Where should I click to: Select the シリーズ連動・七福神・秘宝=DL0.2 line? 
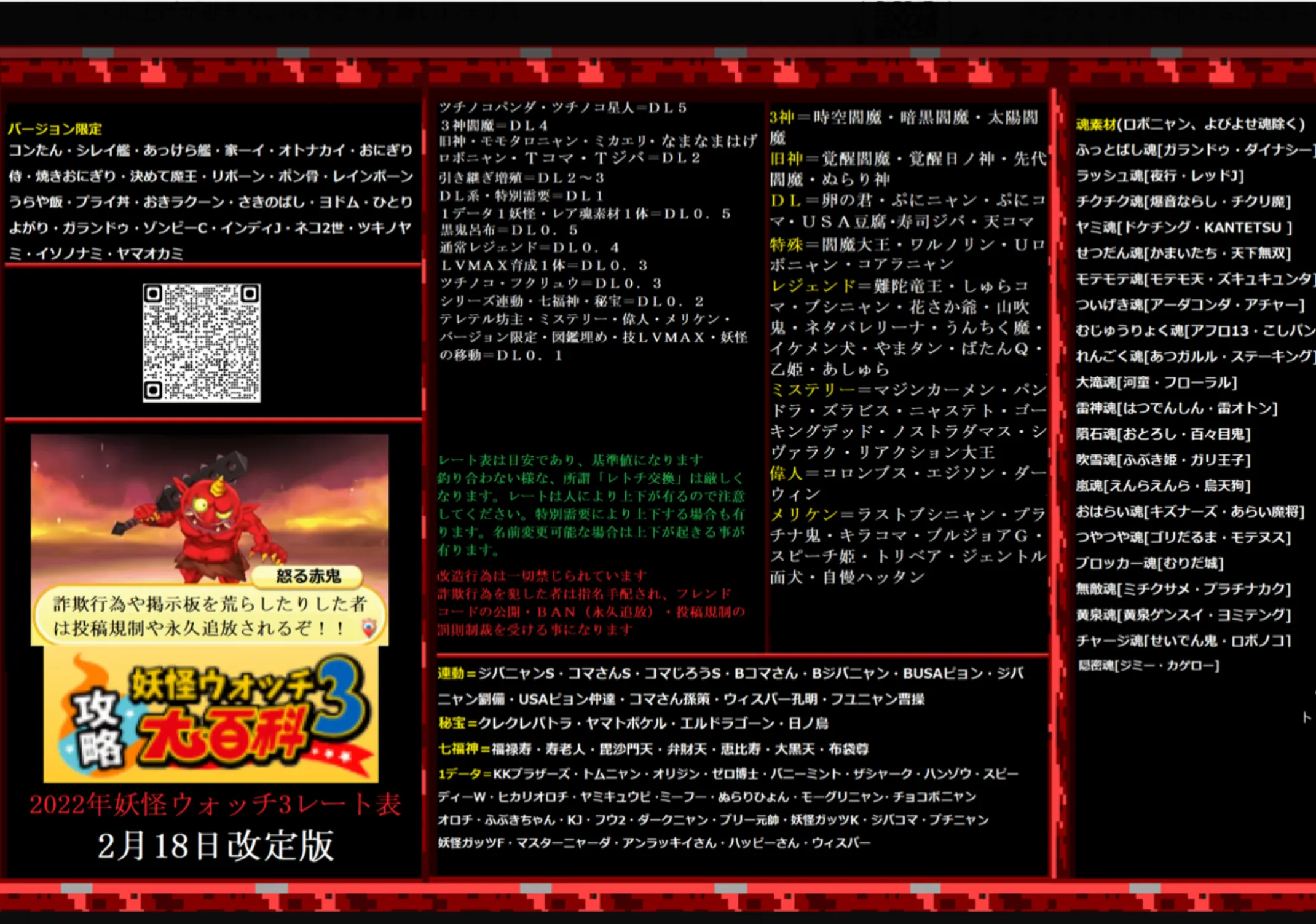[x=572, y=301]
